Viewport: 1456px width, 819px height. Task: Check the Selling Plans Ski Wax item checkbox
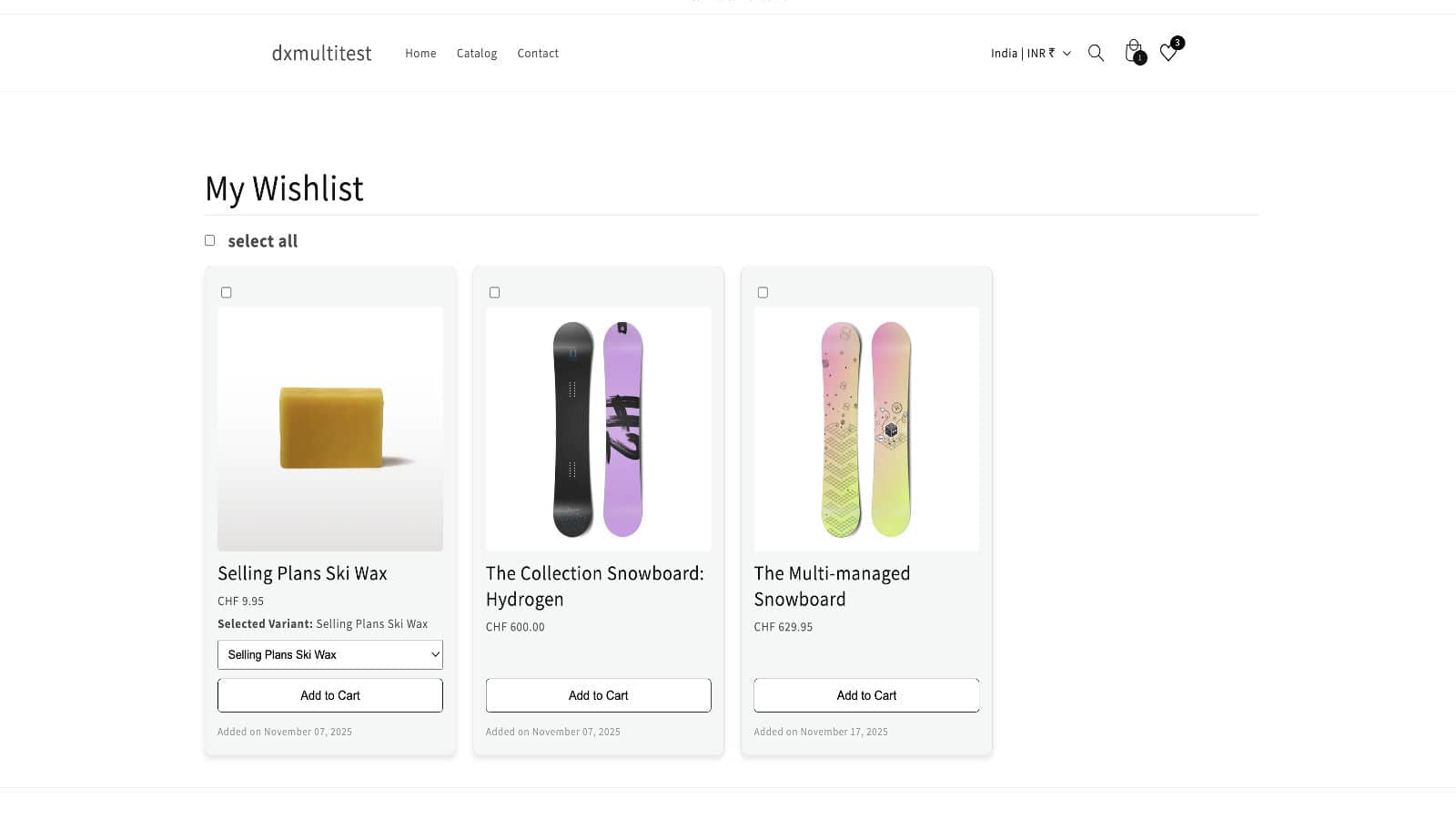click(226, 292)
